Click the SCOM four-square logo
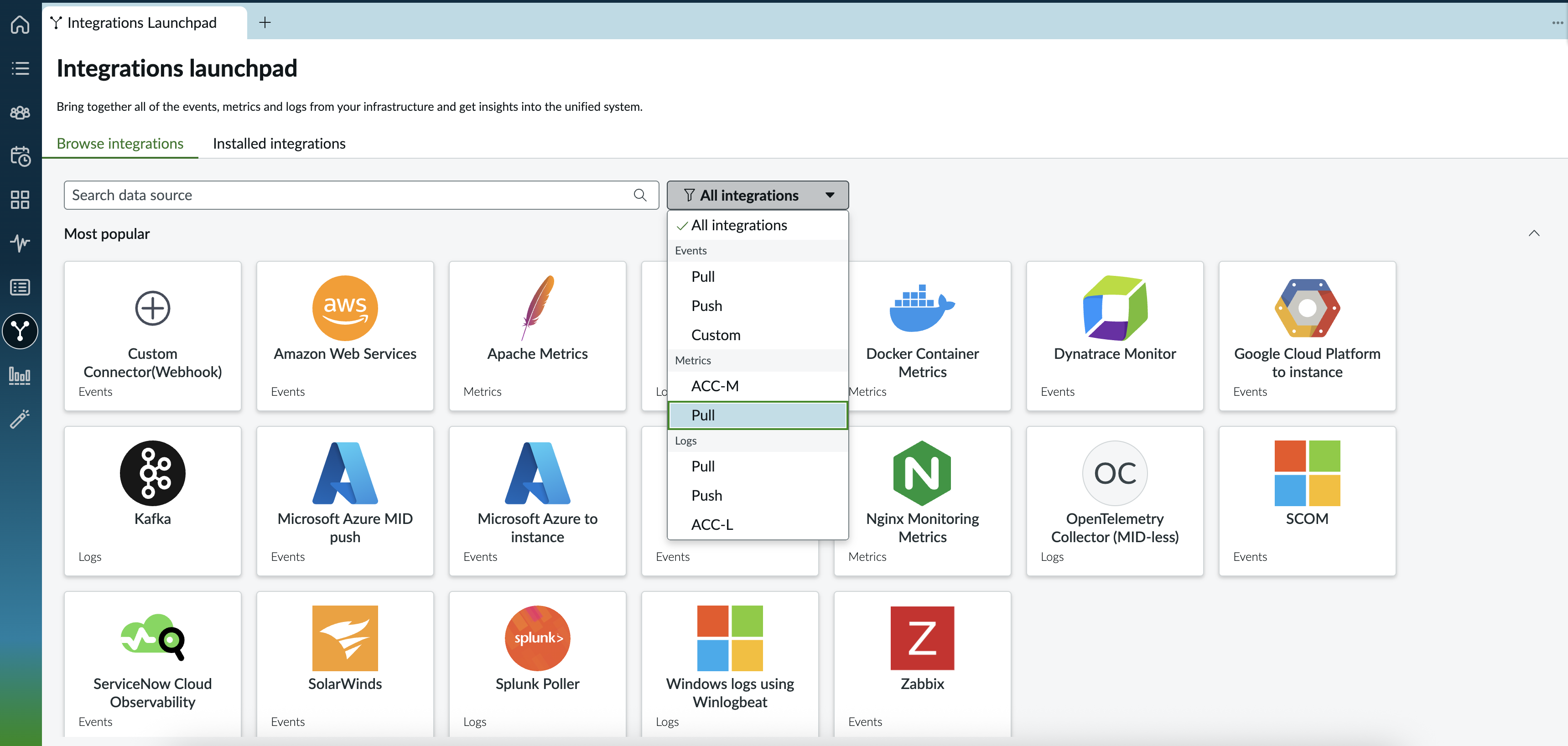Image resolution: width=1568 pixels, height=746 pixels. [x=1307, y=473]
